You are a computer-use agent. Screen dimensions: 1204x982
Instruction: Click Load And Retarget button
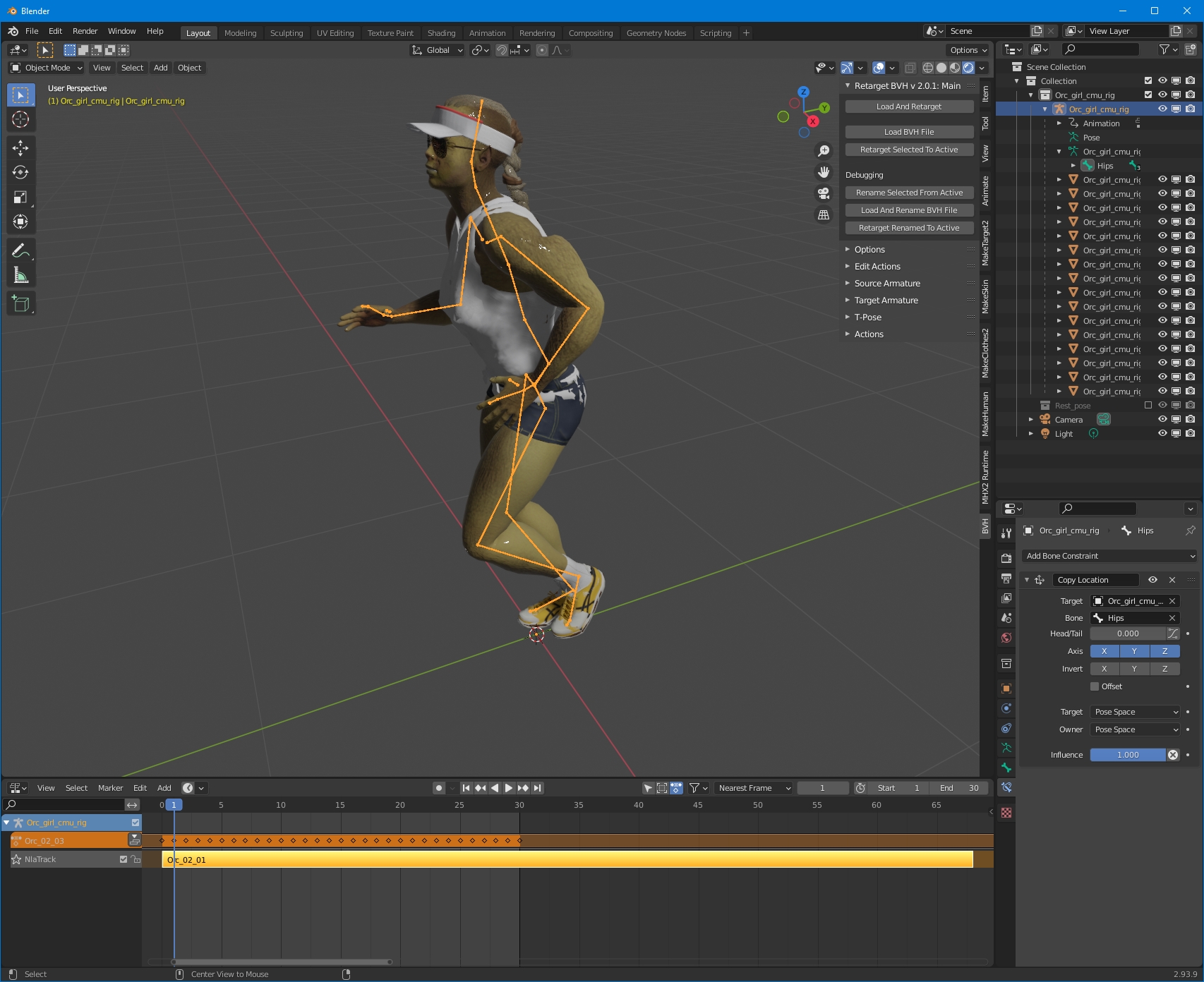[x=909, y=107]
